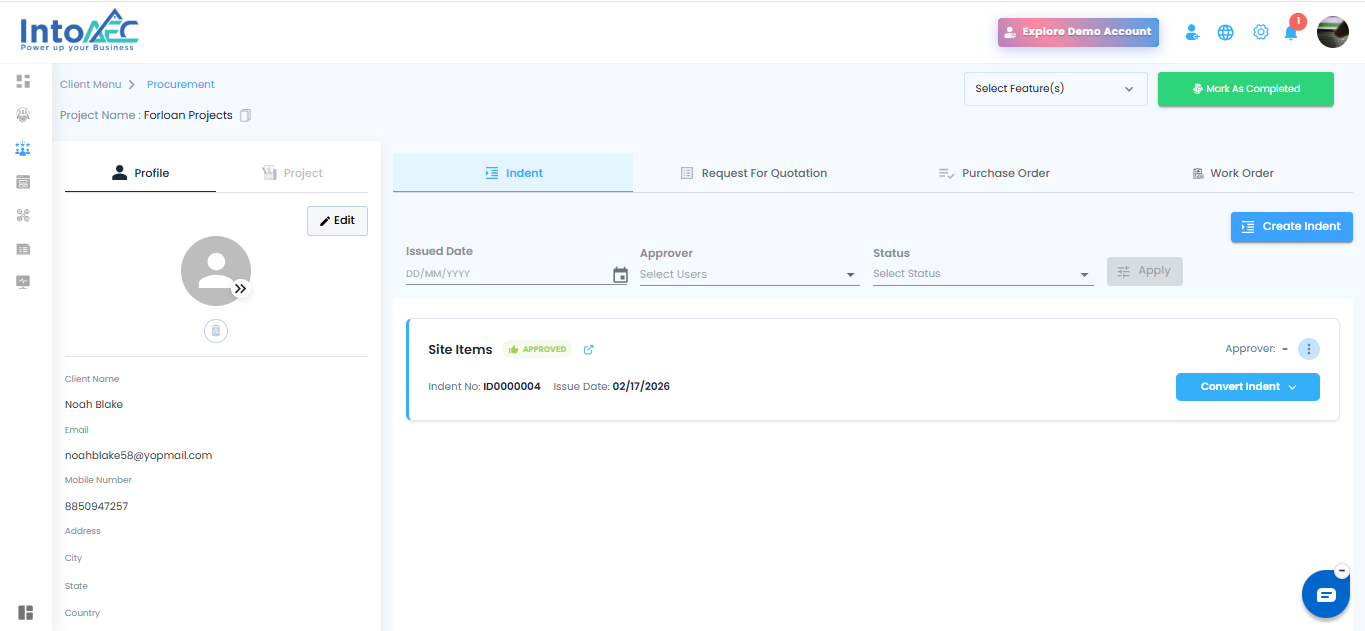Viewport: 1365px width, 631px height.
Task: Click the client name Noah Blake
Action: click(94, 405)
